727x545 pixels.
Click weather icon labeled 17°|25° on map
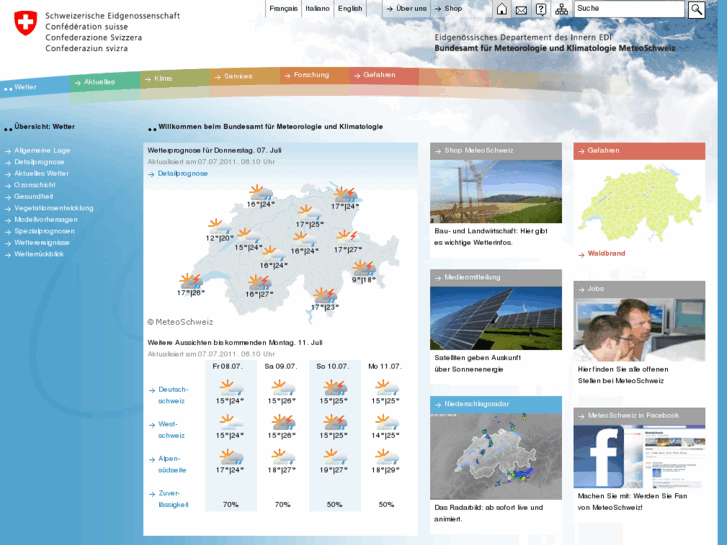tap(310, 213)
